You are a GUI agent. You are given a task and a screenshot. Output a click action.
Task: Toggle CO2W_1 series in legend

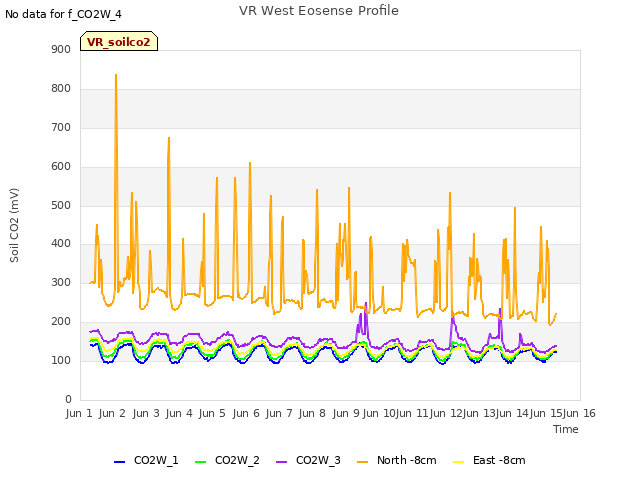coord(146,460)
